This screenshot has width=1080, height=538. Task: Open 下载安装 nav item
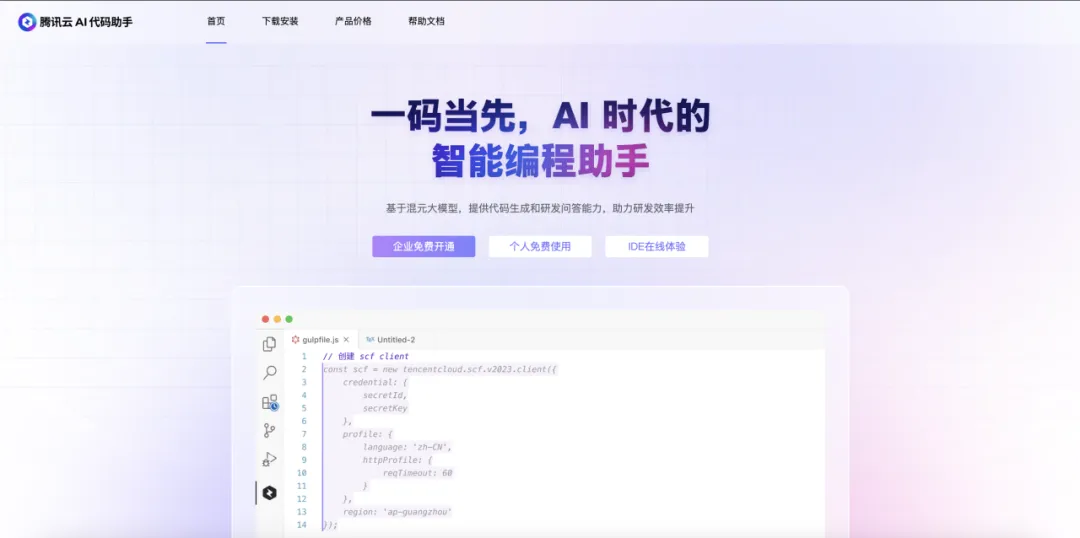click(280, 21)
